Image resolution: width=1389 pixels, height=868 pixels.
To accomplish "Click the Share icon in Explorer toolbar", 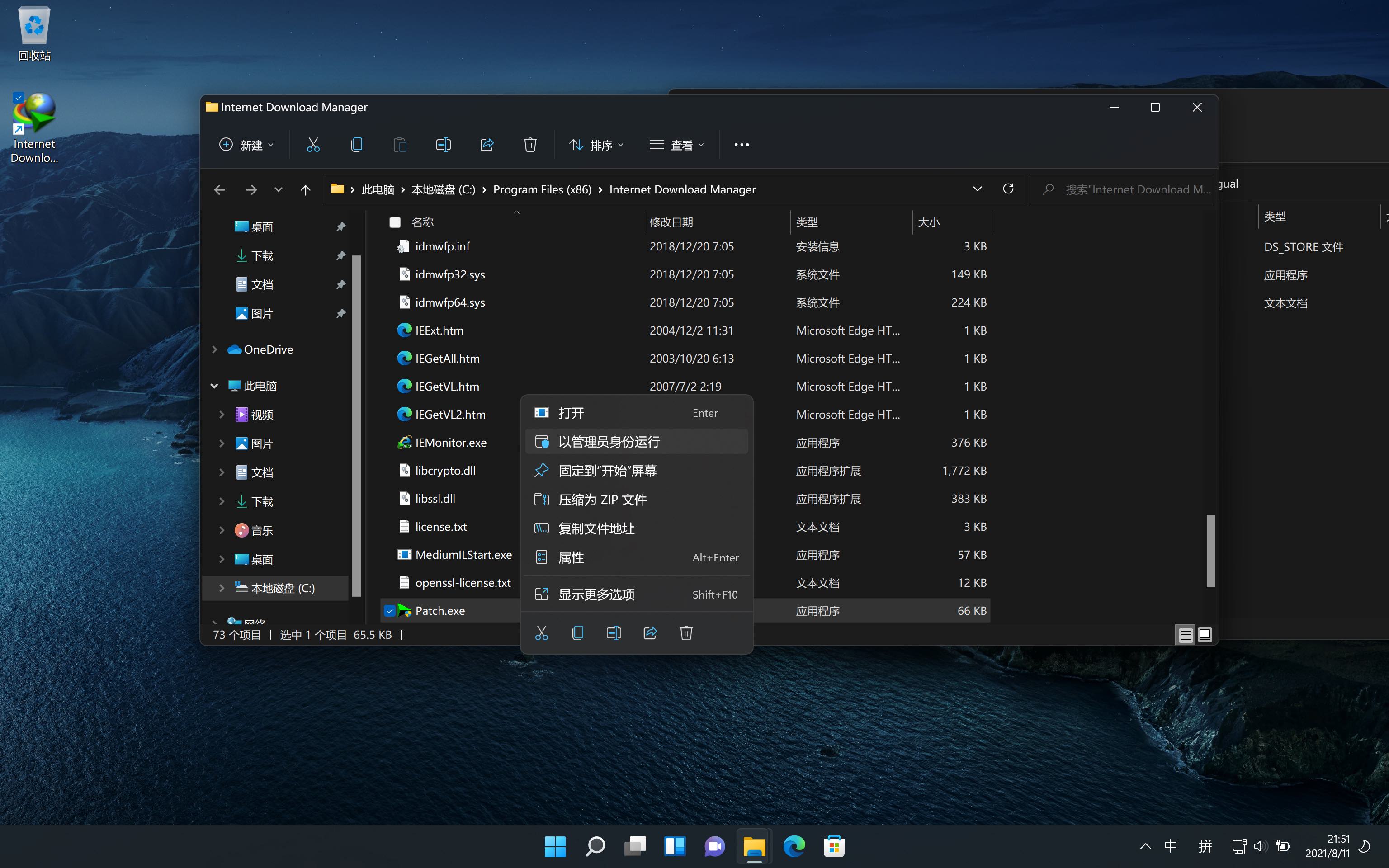I will pos(487,145).
